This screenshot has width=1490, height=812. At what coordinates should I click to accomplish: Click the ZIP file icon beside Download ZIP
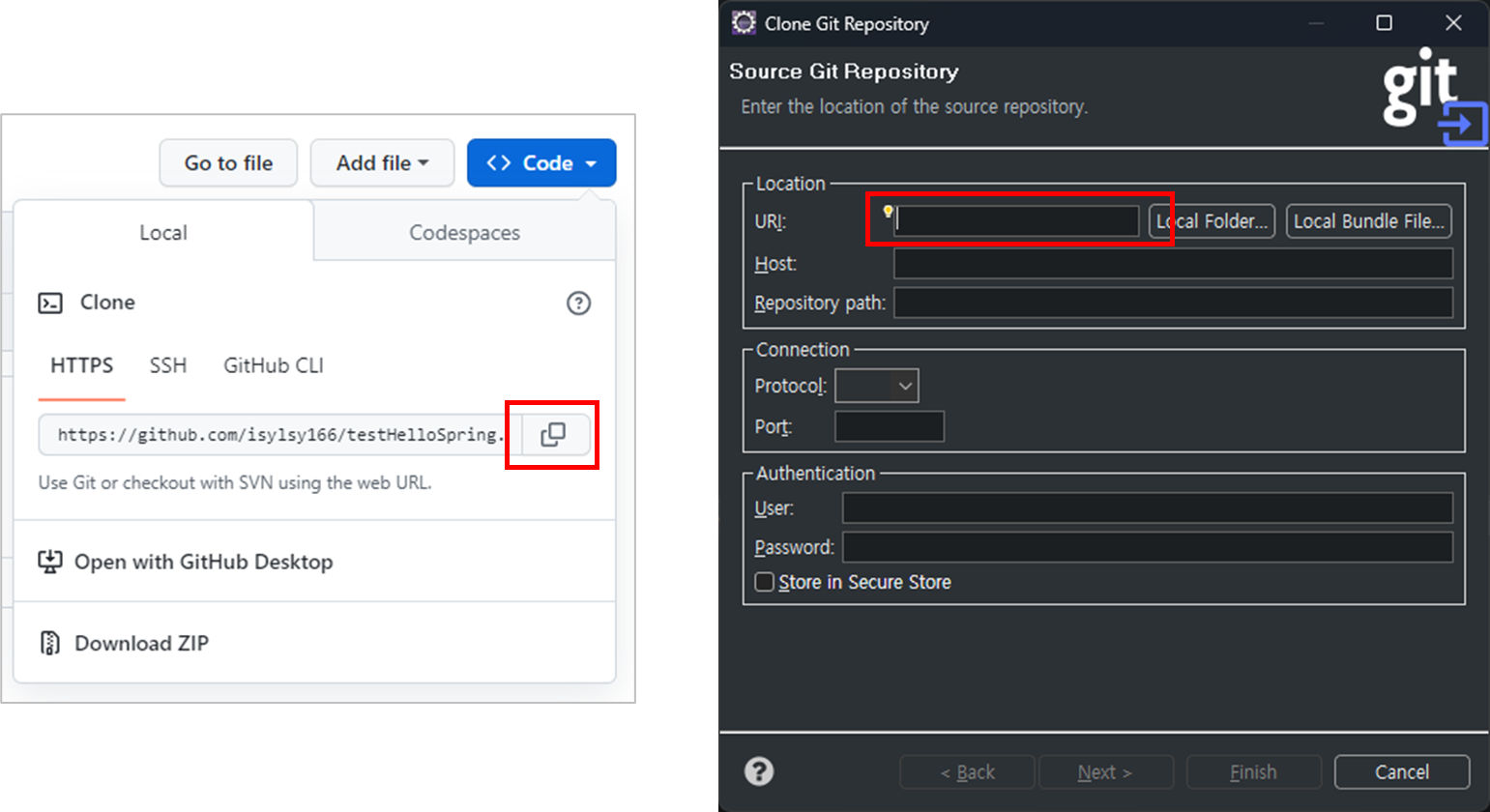(49, 643)
